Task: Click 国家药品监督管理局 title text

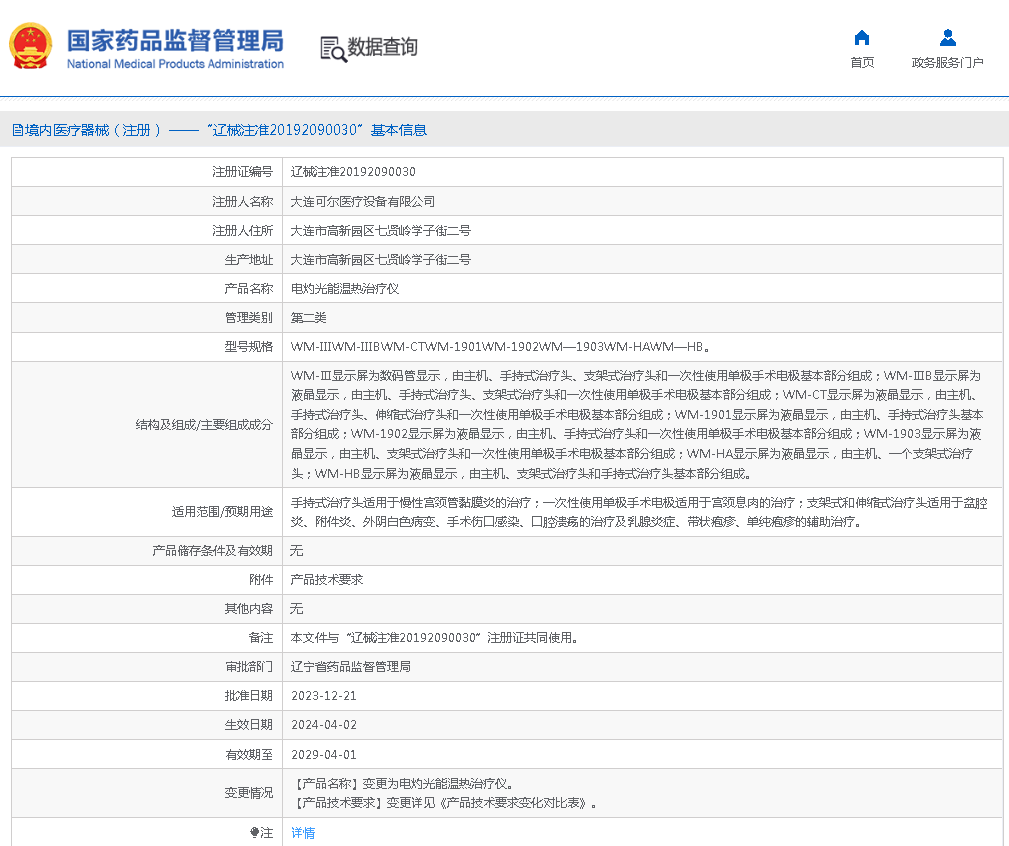Action: click(175, 40)
